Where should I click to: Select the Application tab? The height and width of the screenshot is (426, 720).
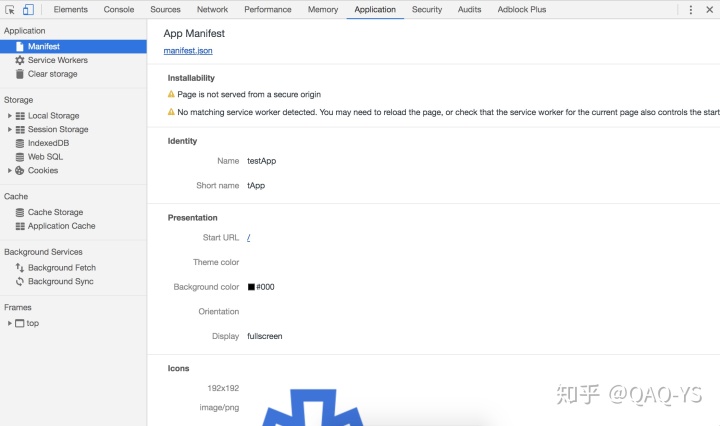coord(375,9)
